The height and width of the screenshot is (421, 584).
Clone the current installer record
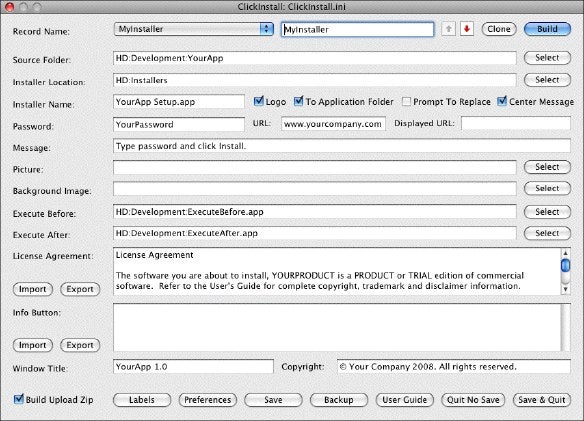499,29
